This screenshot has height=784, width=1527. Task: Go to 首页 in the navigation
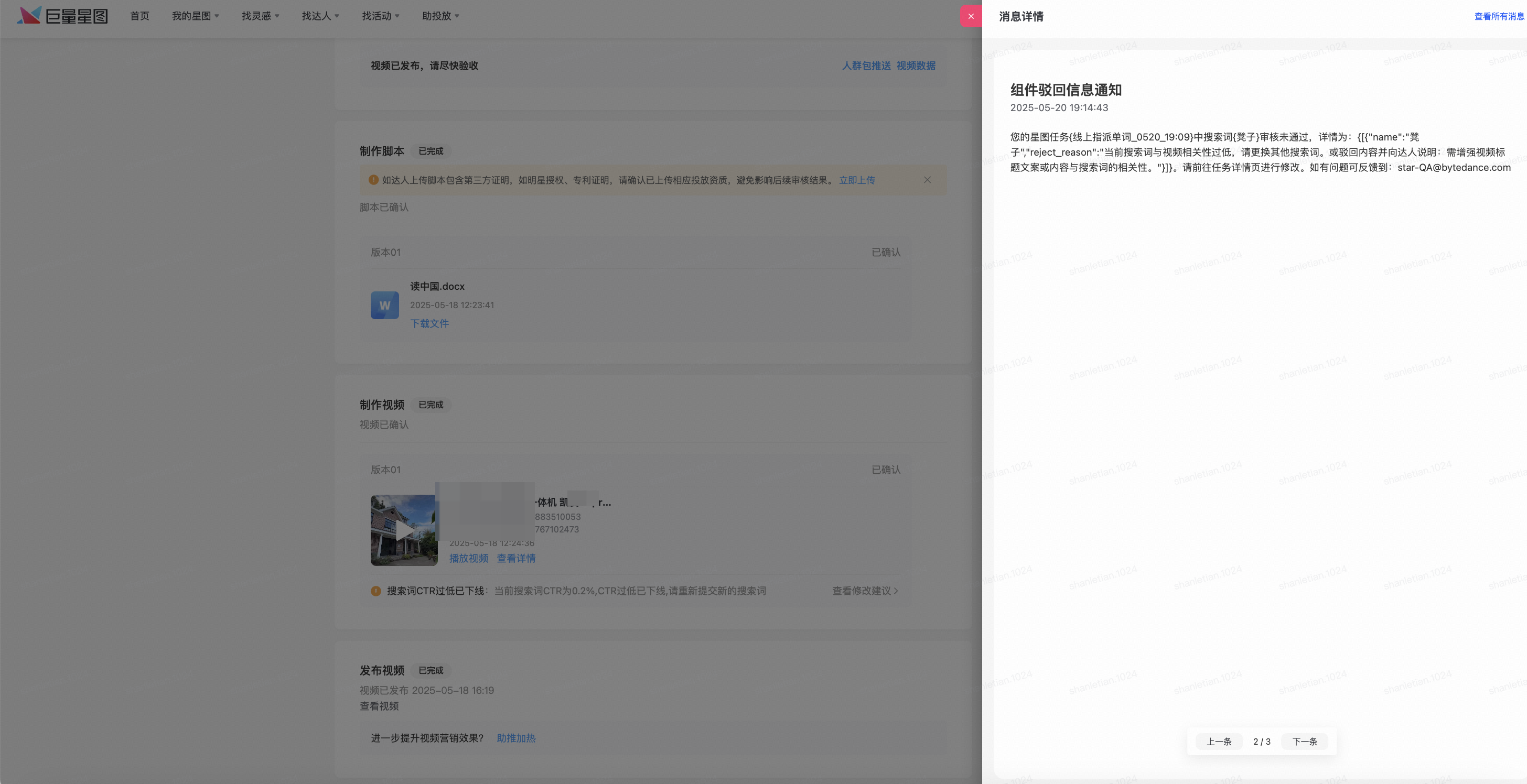click(140, 16)
